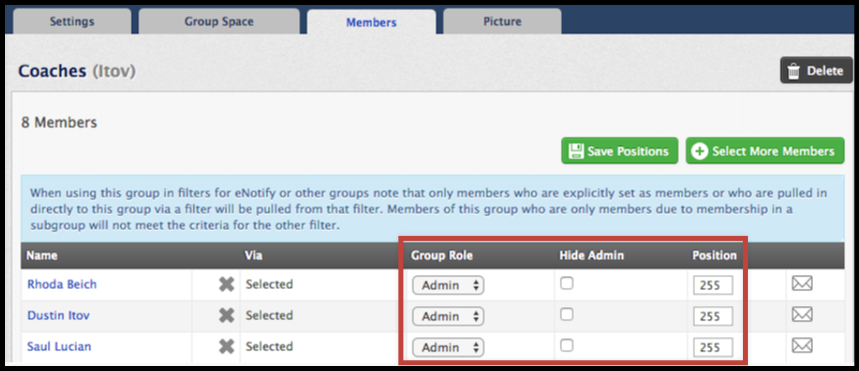Select the Members tab
This screenshot has height=371, width=859.
371,22
